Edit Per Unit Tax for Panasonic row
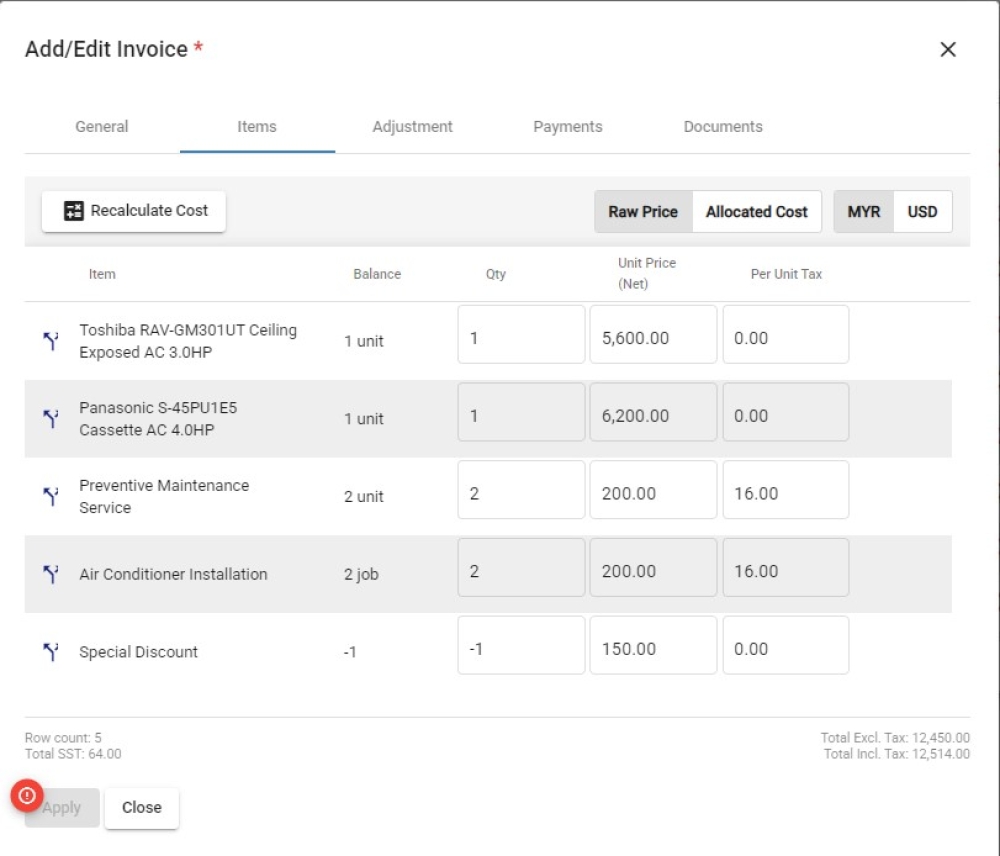The height and width of the screenshot is (856, 1000). pyautogui.click(x=786, y=412)
